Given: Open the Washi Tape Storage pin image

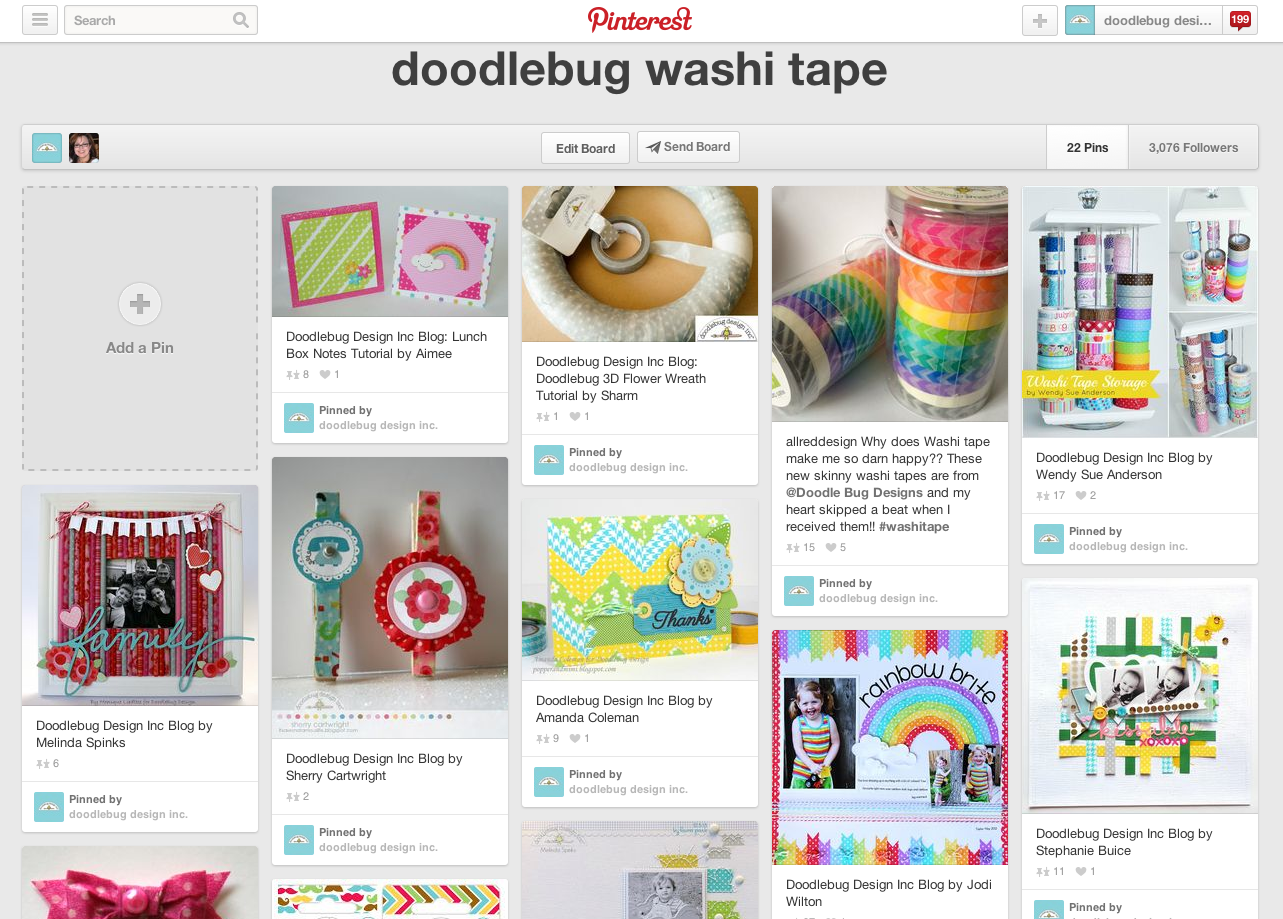Looking at the screenshot, I should [x=1140, y=312].
